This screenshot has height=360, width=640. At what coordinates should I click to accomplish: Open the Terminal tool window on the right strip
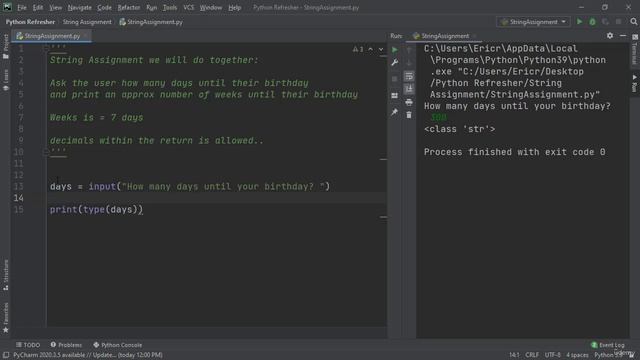pyautogui.click(x=635, y=50)
